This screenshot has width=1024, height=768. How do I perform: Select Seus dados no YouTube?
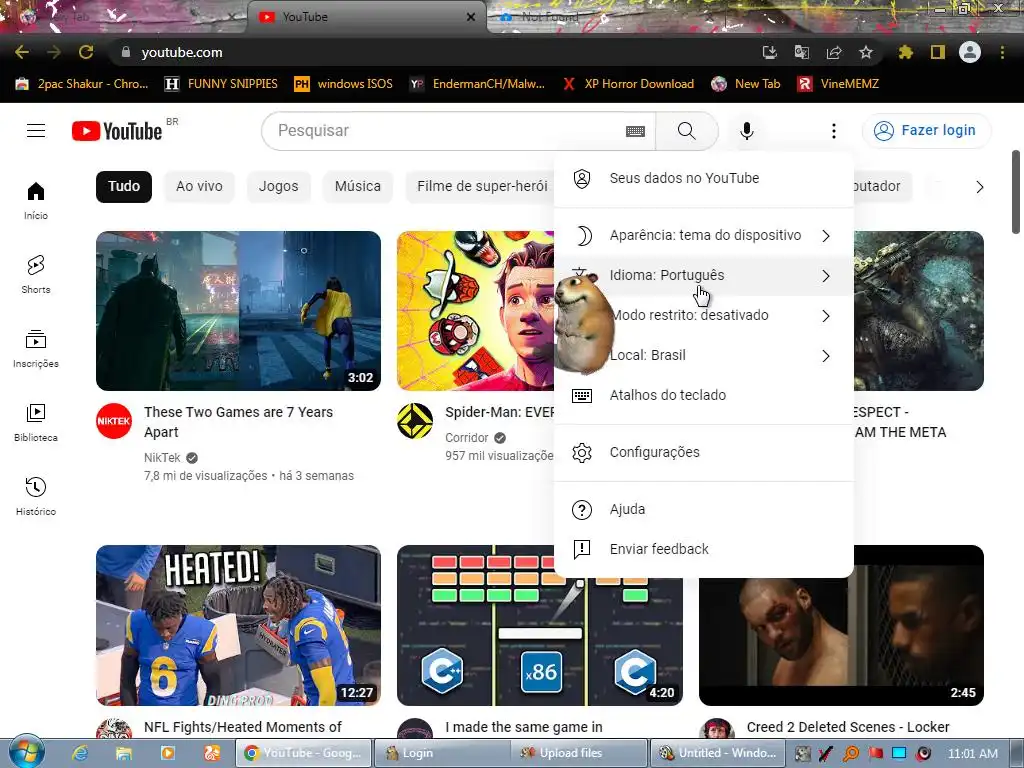coord(703,178)
